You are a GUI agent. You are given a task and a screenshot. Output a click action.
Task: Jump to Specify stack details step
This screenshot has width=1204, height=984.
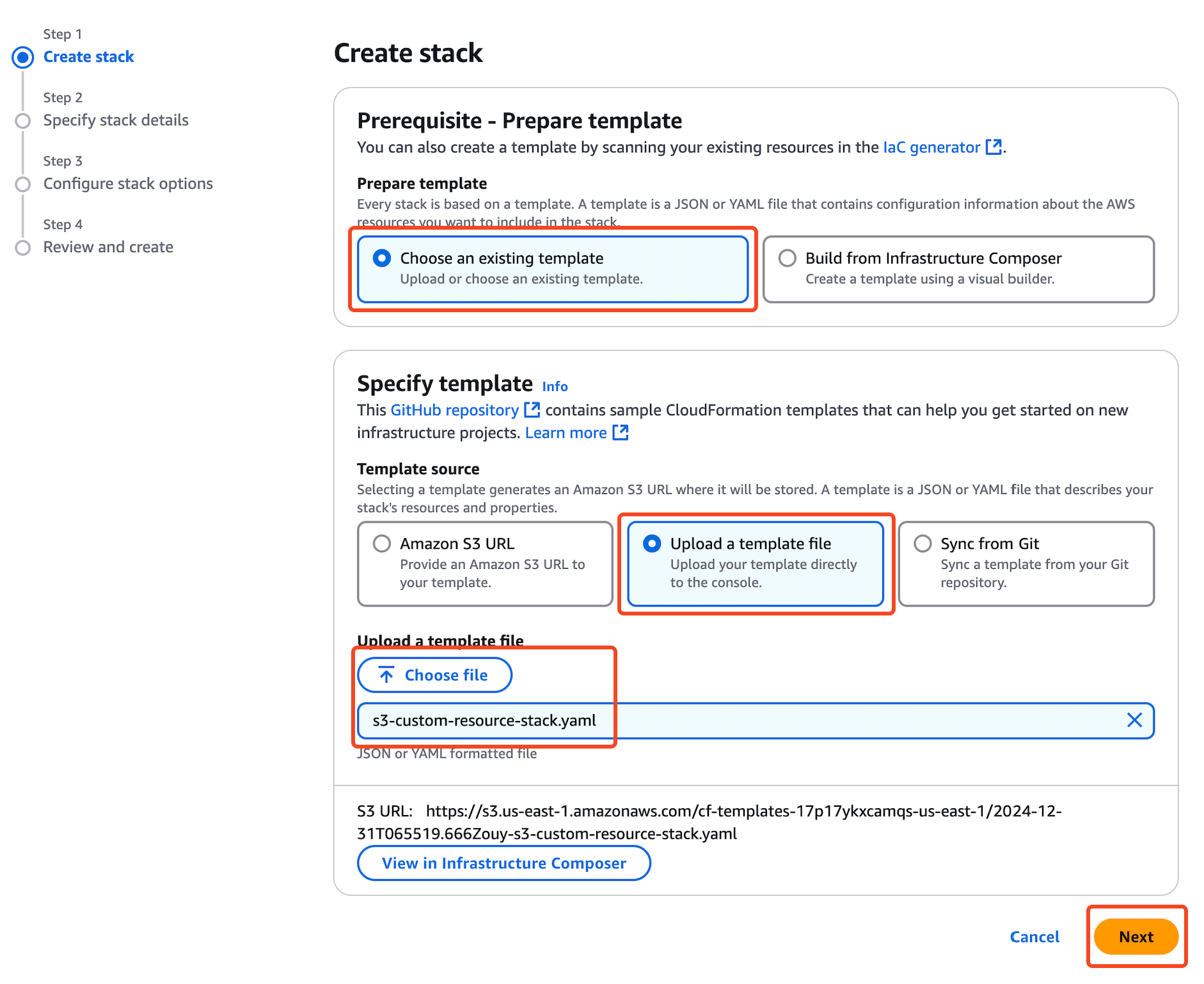pyautogui.click(x=116, y=120)
